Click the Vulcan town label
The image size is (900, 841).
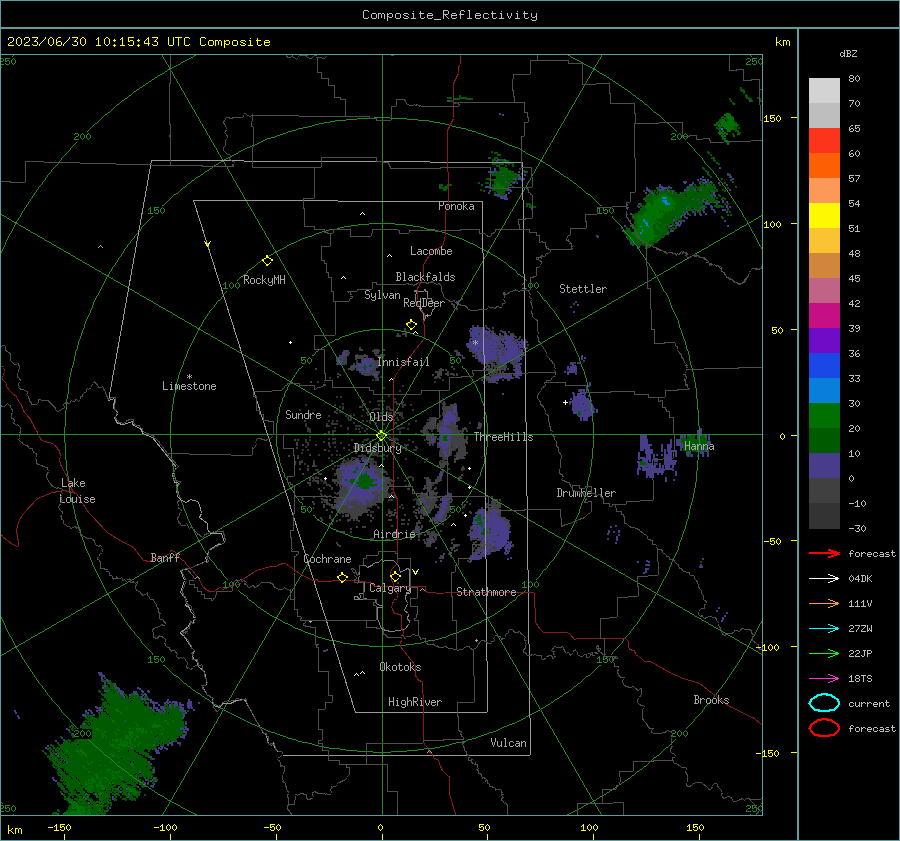508,743
